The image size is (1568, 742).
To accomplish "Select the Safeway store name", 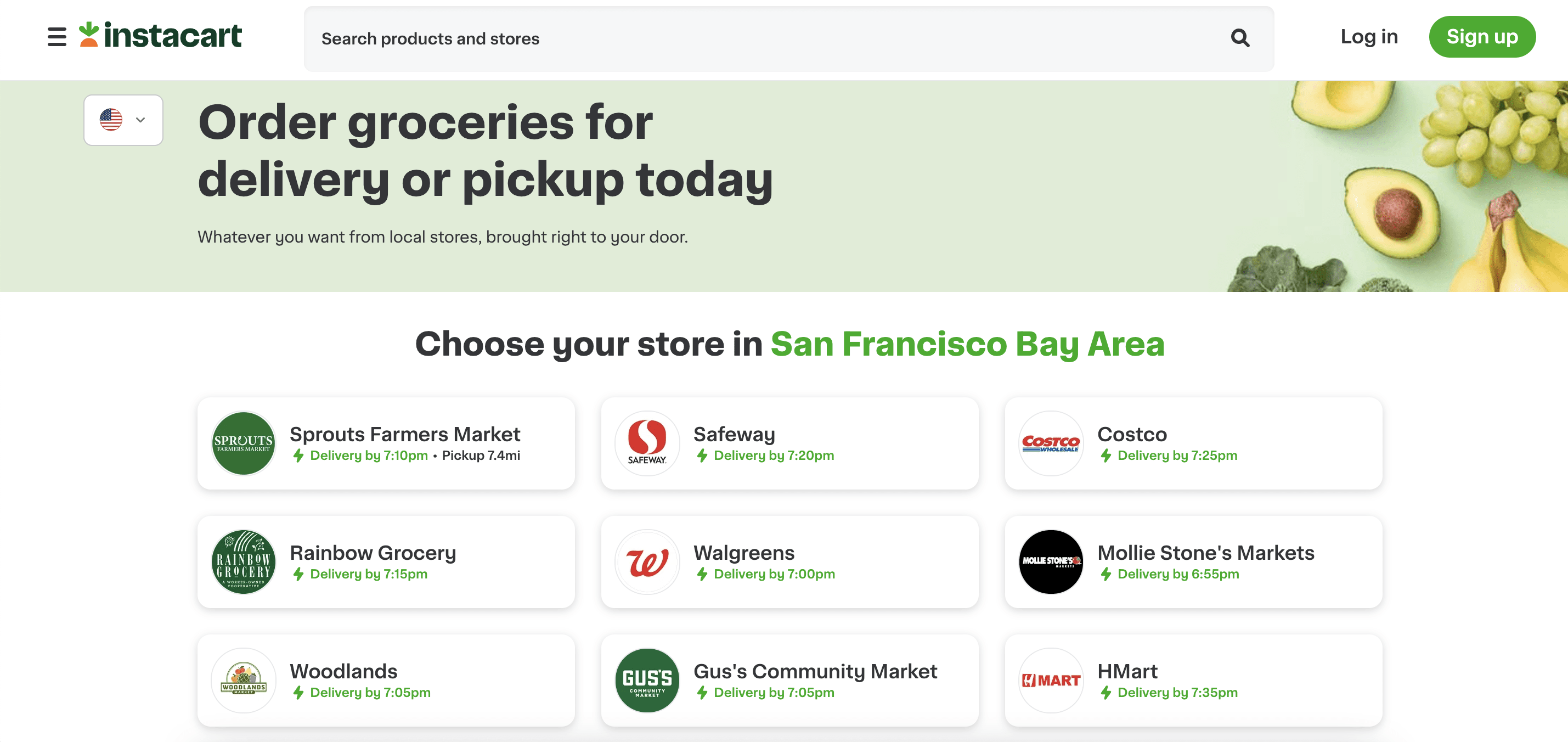I will (734, 434).
